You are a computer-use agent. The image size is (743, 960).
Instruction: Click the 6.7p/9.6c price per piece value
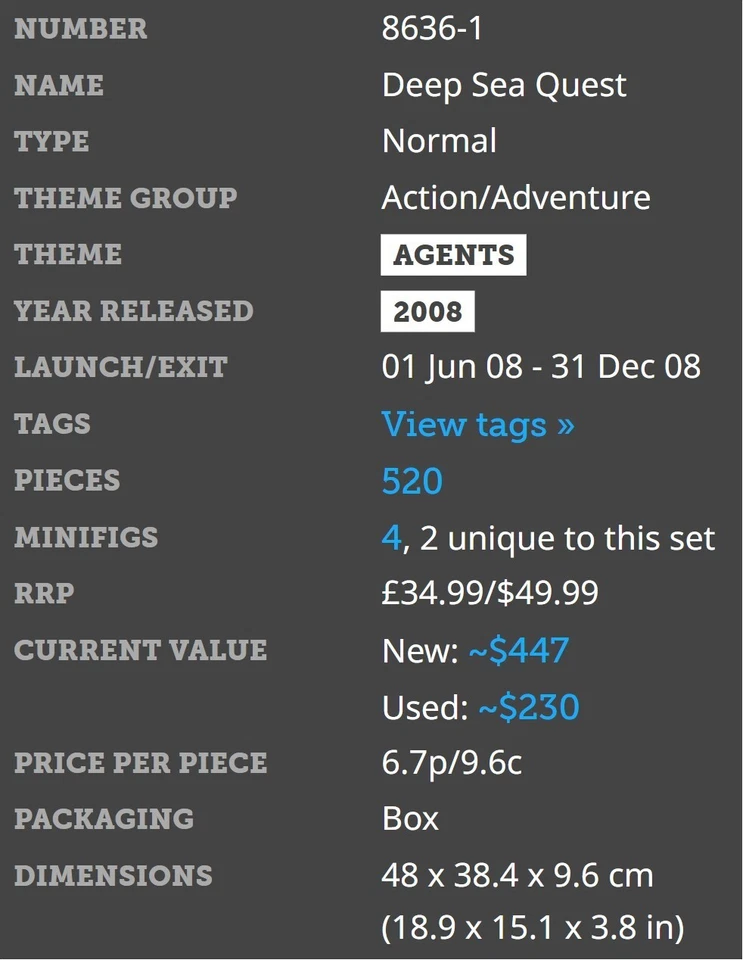point(452,764)
